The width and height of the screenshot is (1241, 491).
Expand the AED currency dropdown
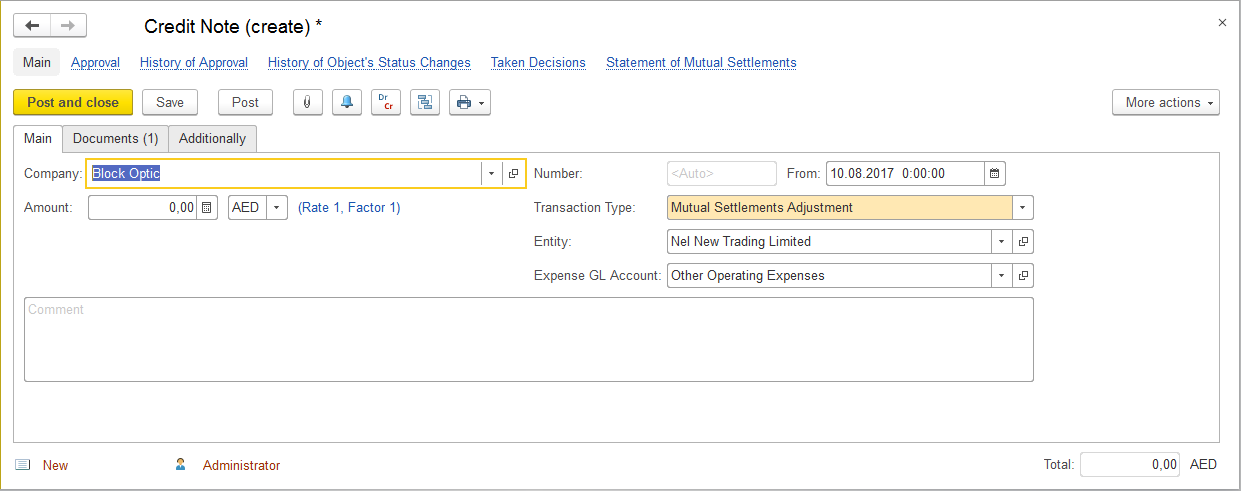click(277, 208)
